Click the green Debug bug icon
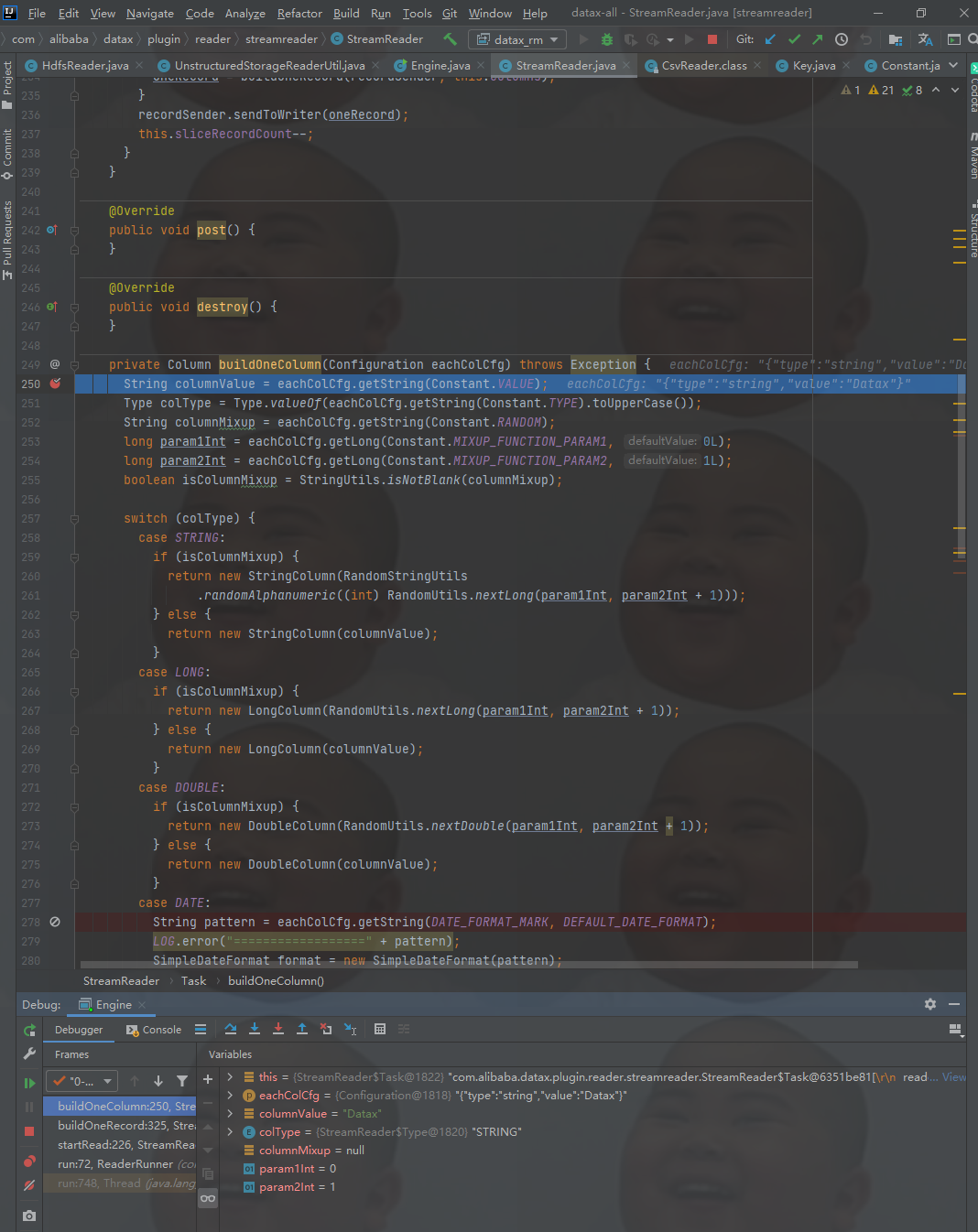This screenshot has height=1232, width=978. [606, 39]
